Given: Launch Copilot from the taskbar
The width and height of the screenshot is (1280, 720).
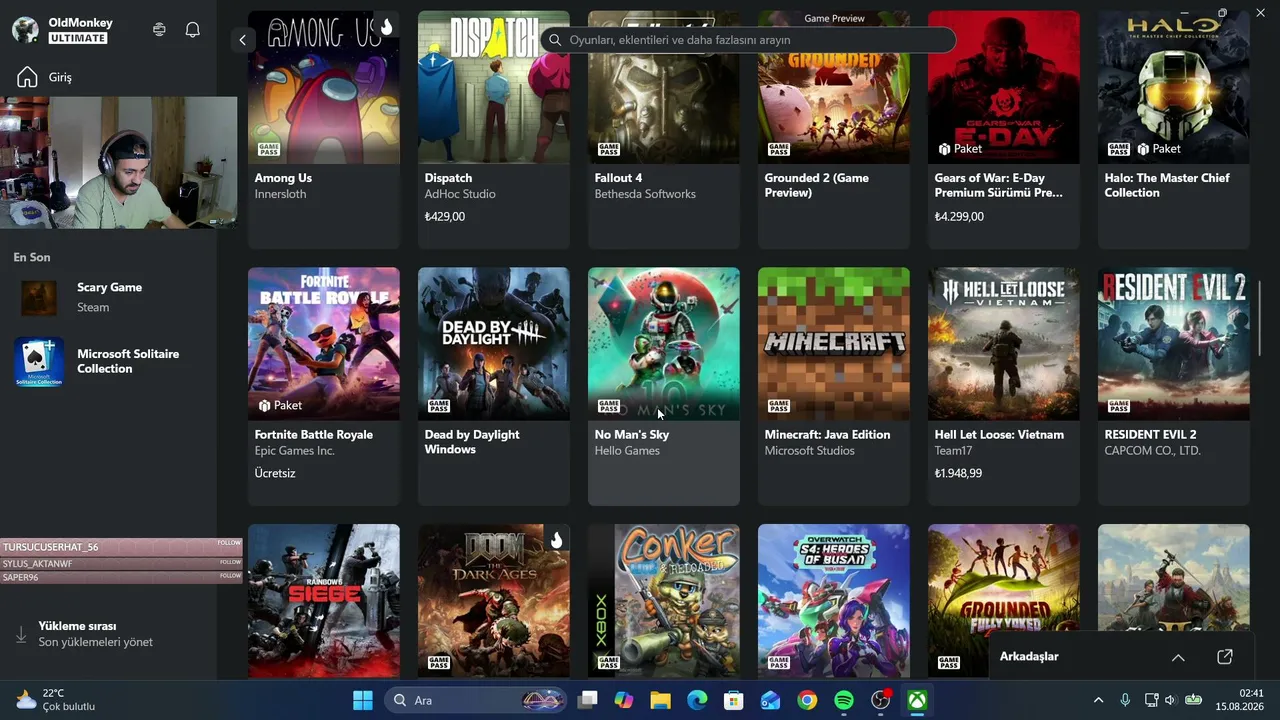Looking at the screenshot, I should (624, 700).
